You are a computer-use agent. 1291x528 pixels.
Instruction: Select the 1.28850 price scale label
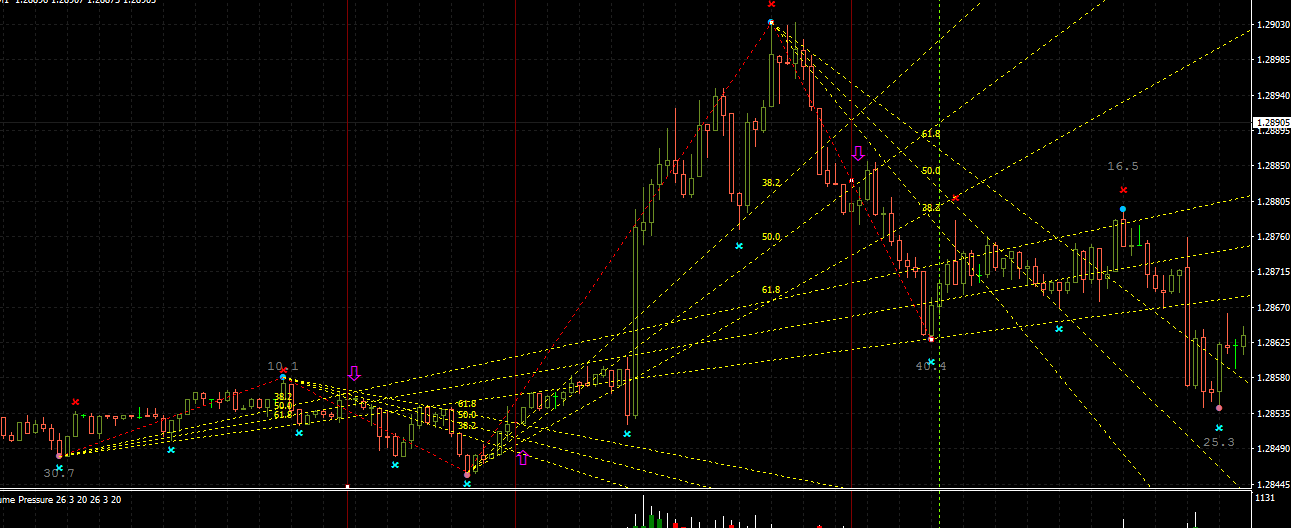[1271, 166]
